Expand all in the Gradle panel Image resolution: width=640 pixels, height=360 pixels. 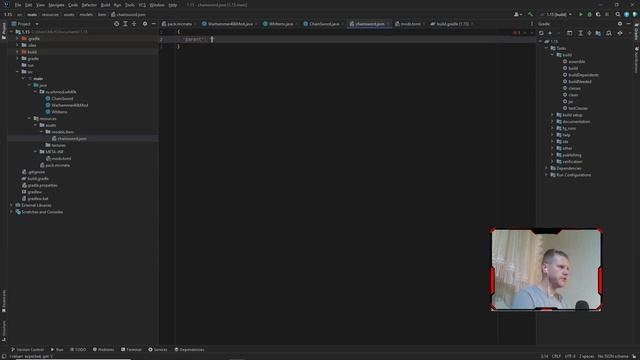(x=580, y=33)
